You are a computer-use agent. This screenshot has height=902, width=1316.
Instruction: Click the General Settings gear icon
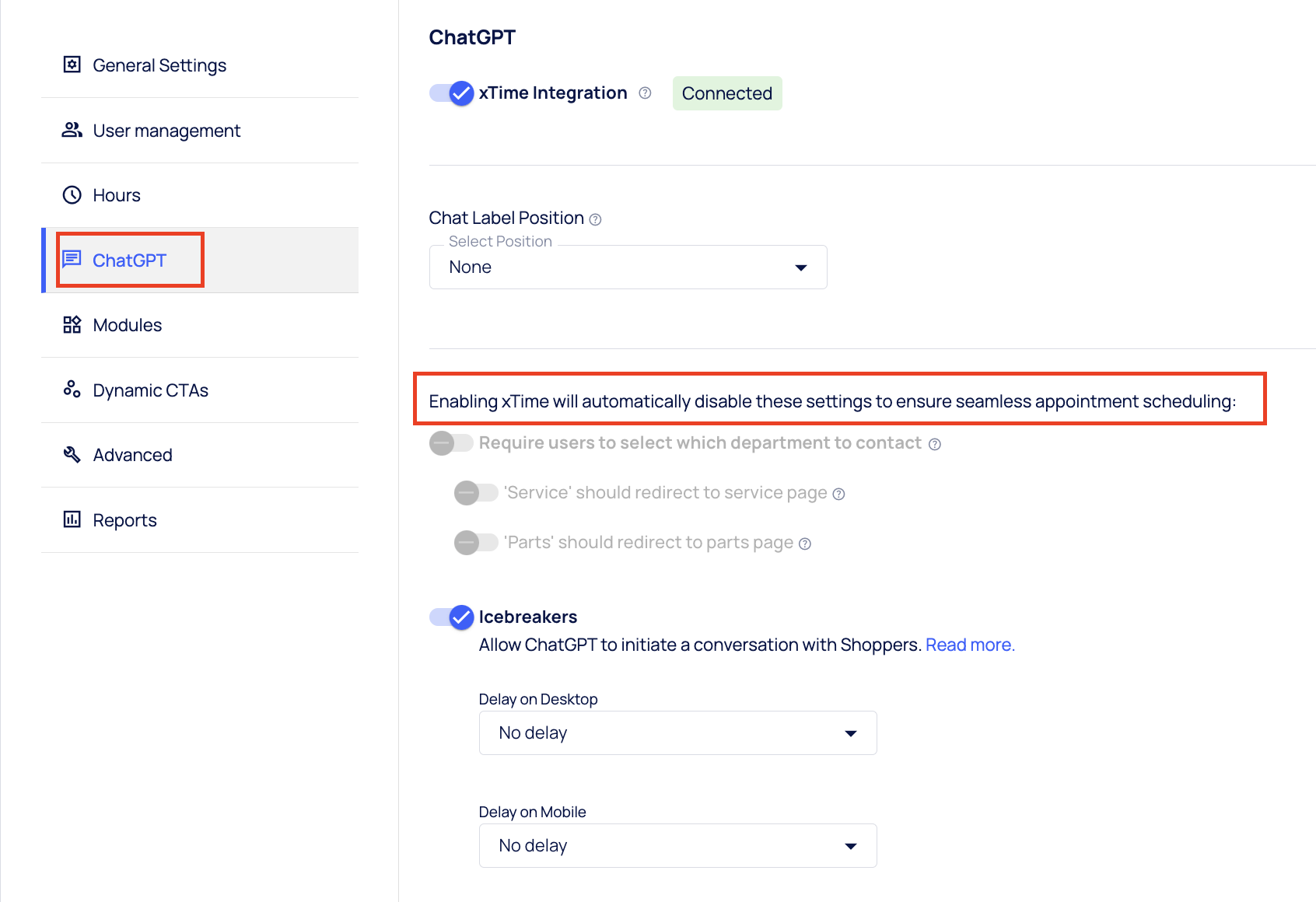(x=72, y=65)
